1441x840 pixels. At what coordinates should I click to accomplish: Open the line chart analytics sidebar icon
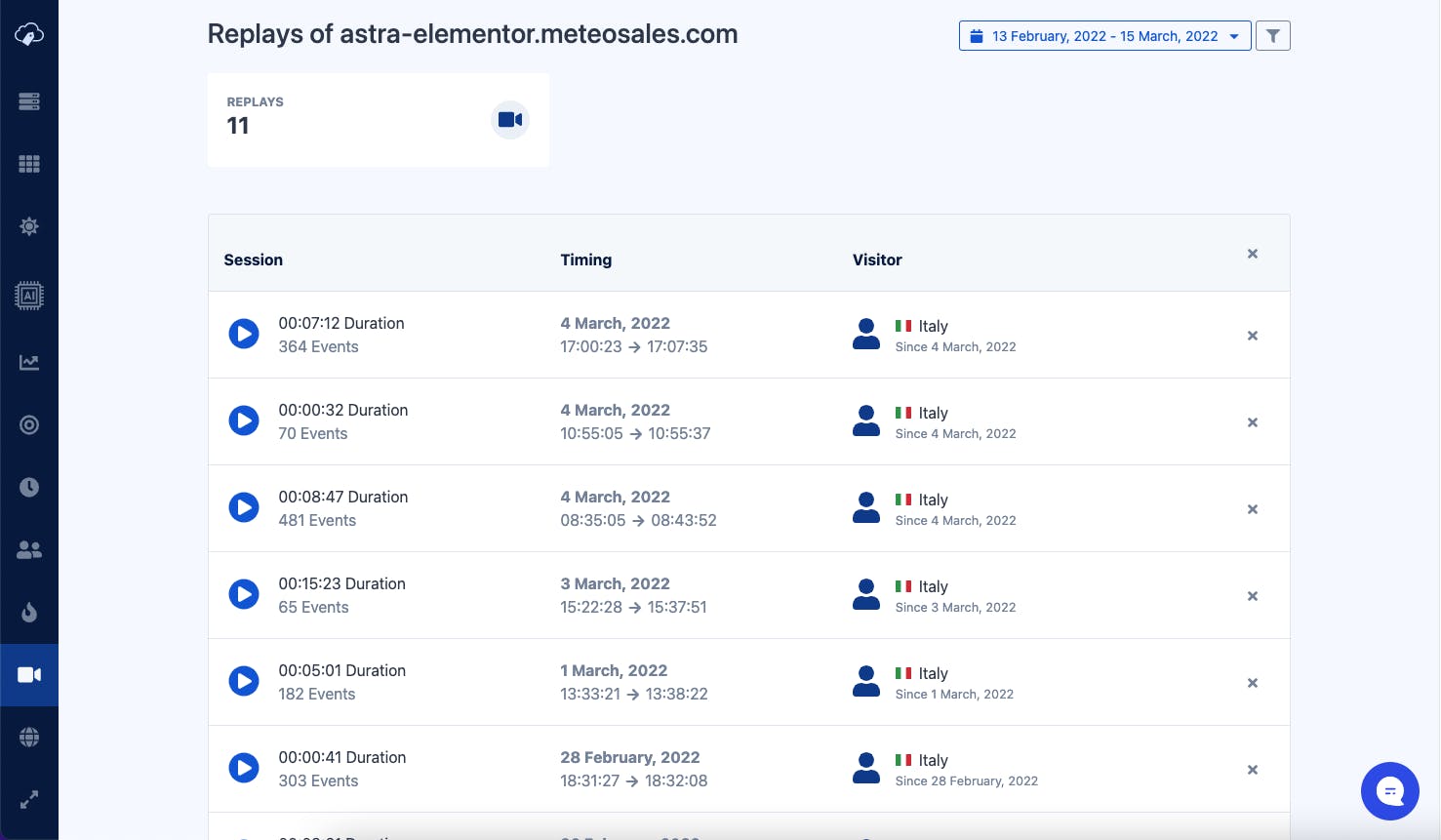coord(29,363)
